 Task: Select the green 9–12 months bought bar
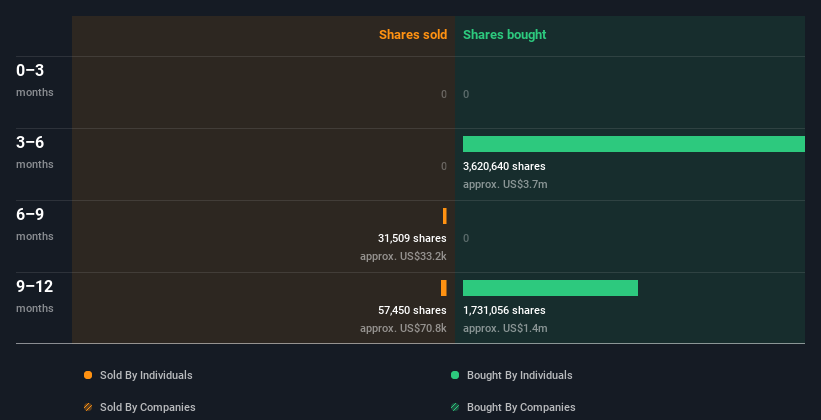[550, 288]
